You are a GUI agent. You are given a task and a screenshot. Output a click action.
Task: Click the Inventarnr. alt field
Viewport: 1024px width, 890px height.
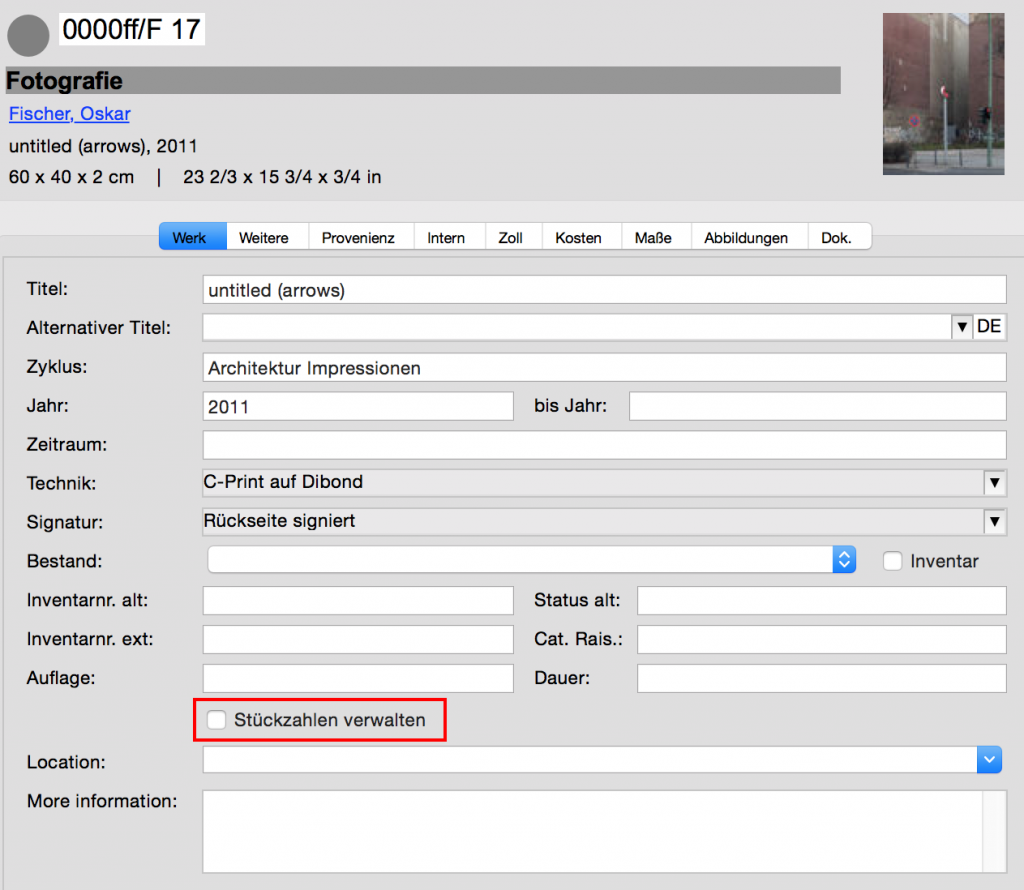[358, 600]
